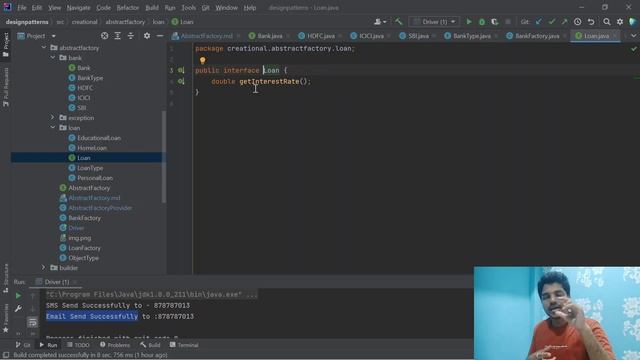Open the Problems tool window
The image size is (640, 360).
115,345
